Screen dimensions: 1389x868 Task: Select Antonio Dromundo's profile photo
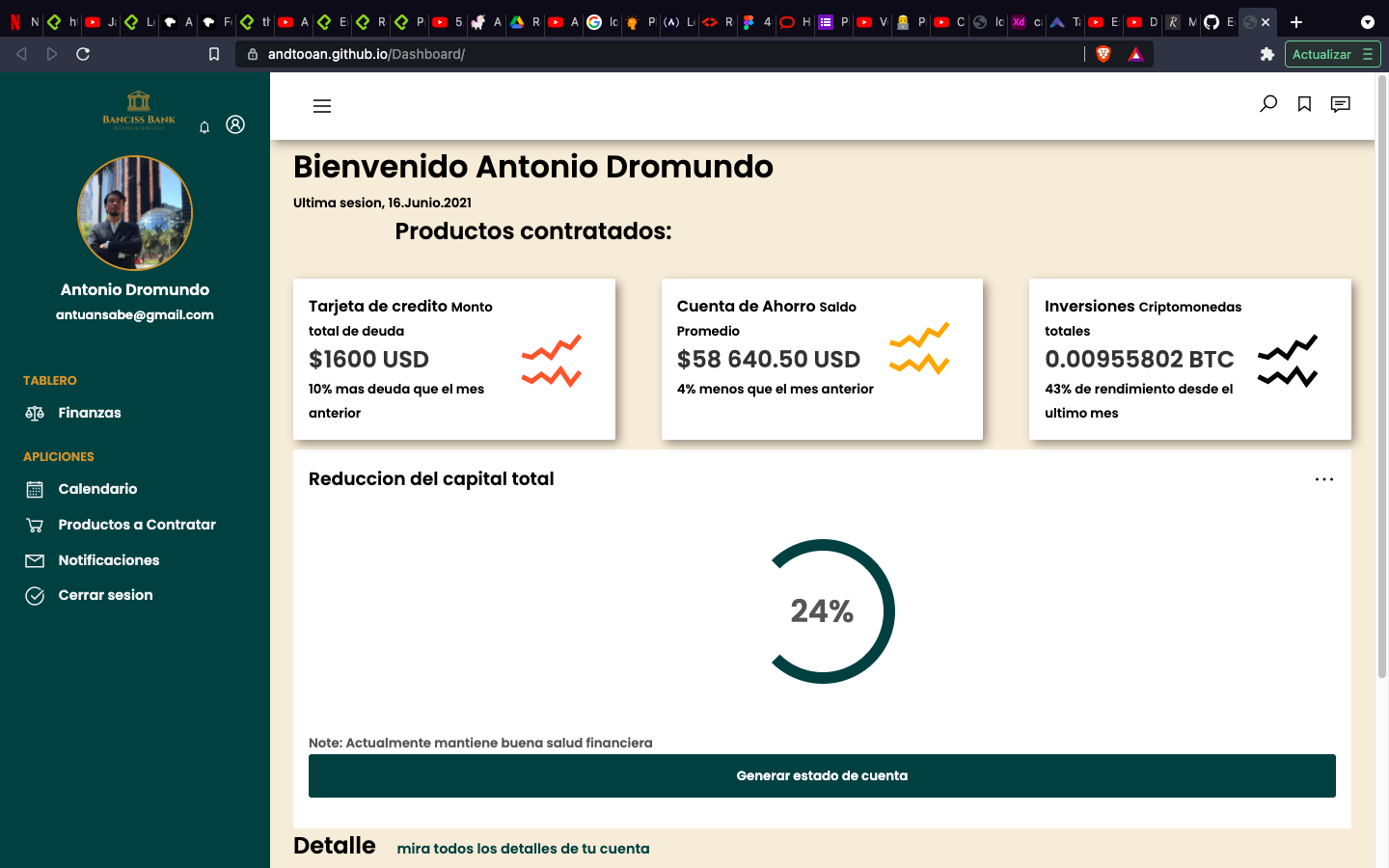point(135,213)
